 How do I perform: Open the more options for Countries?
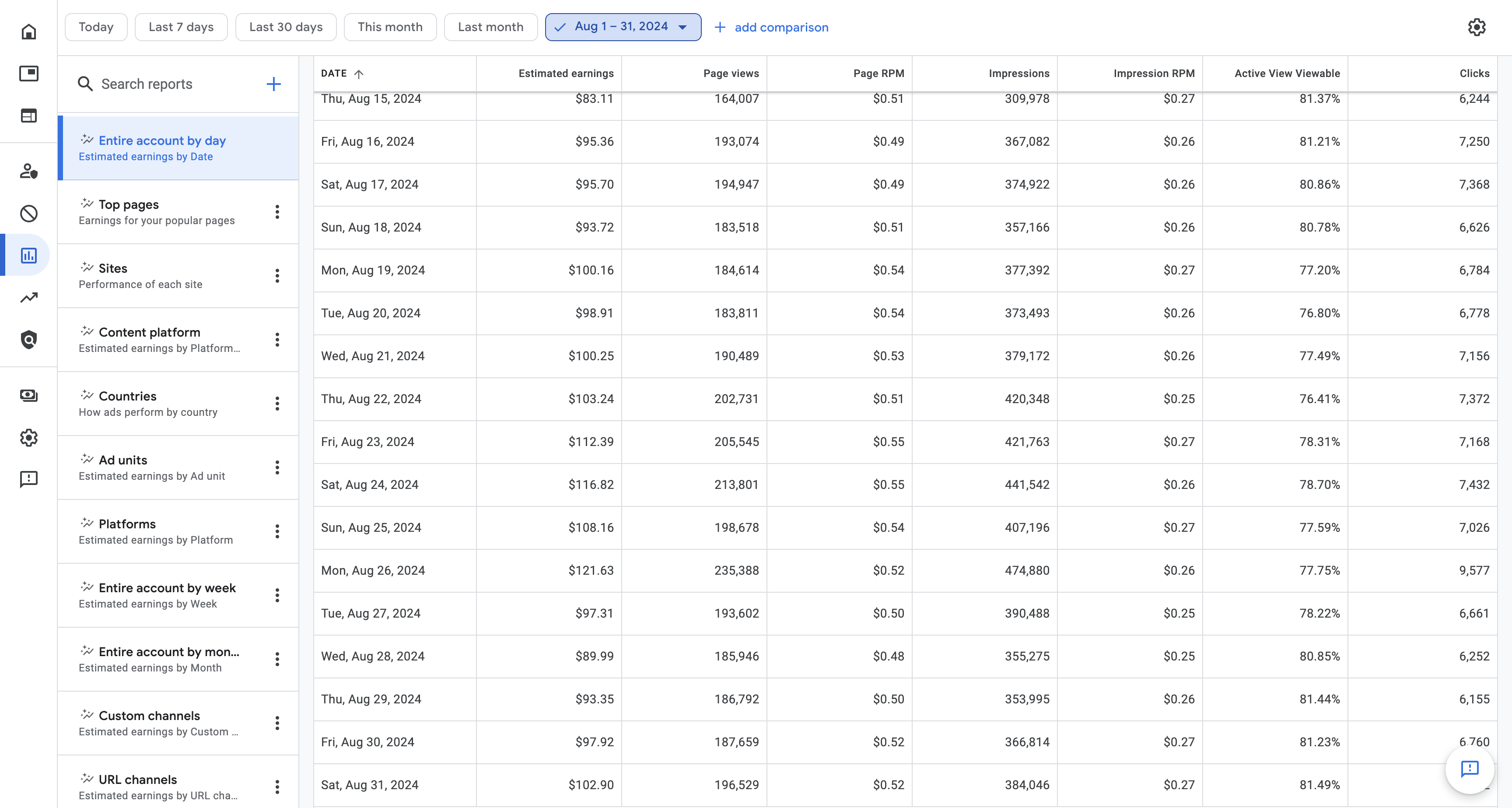coord(277,404)
